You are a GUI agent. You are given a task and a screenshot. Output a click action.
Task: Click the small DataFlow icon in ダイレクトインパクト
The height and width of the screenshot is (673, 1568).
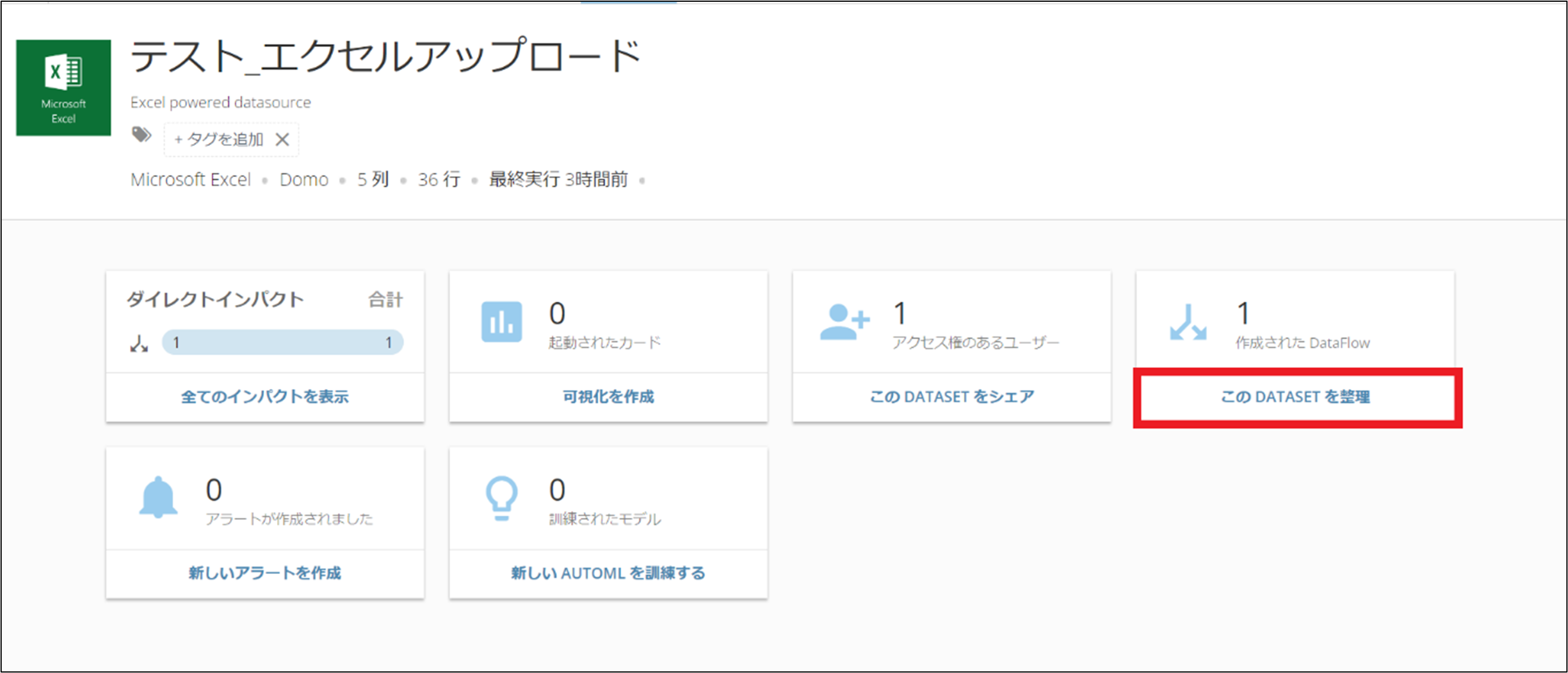click(x=139, y=343)
